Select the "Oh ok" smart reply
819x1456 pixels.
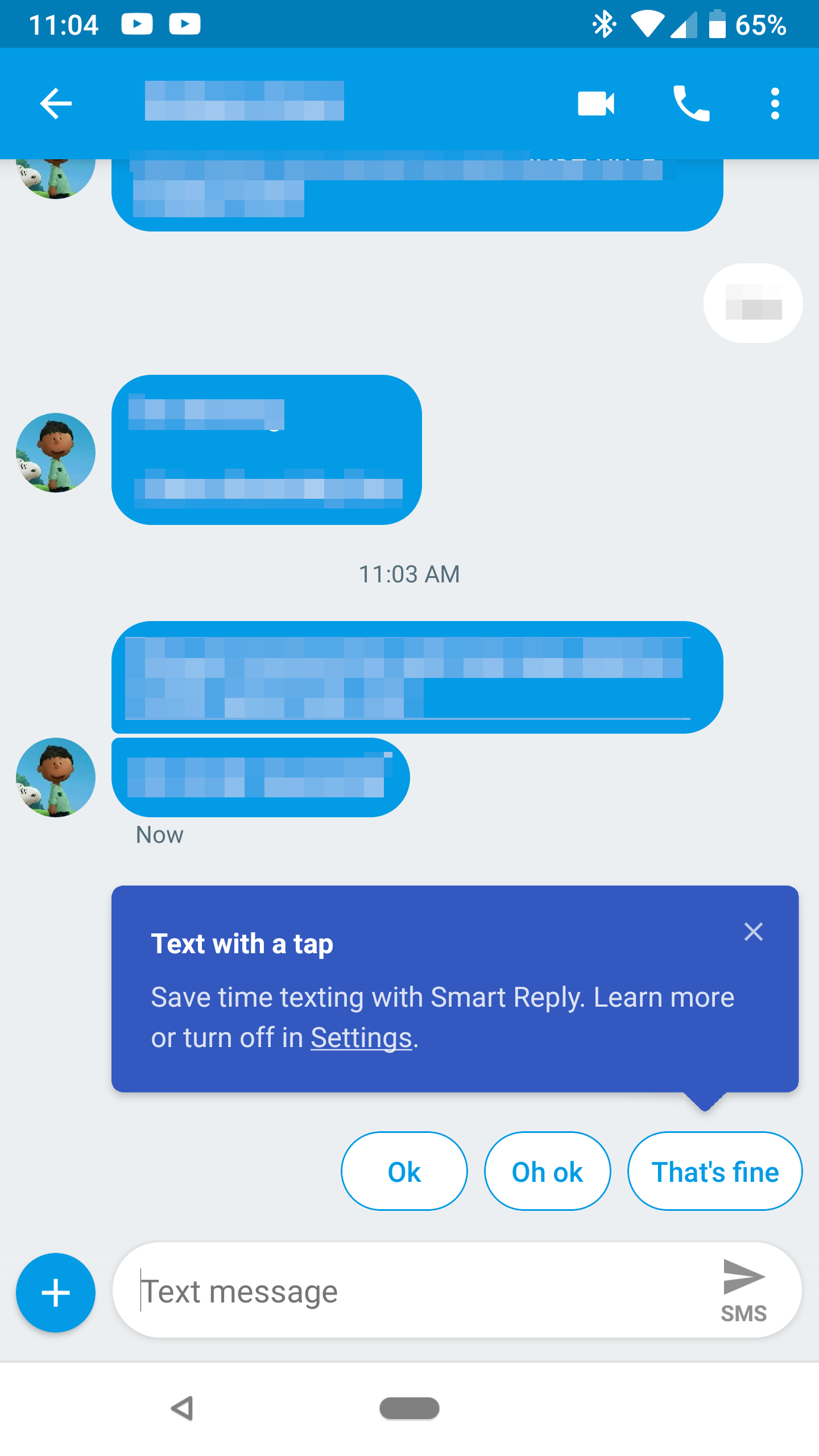tap(548, 1171)
